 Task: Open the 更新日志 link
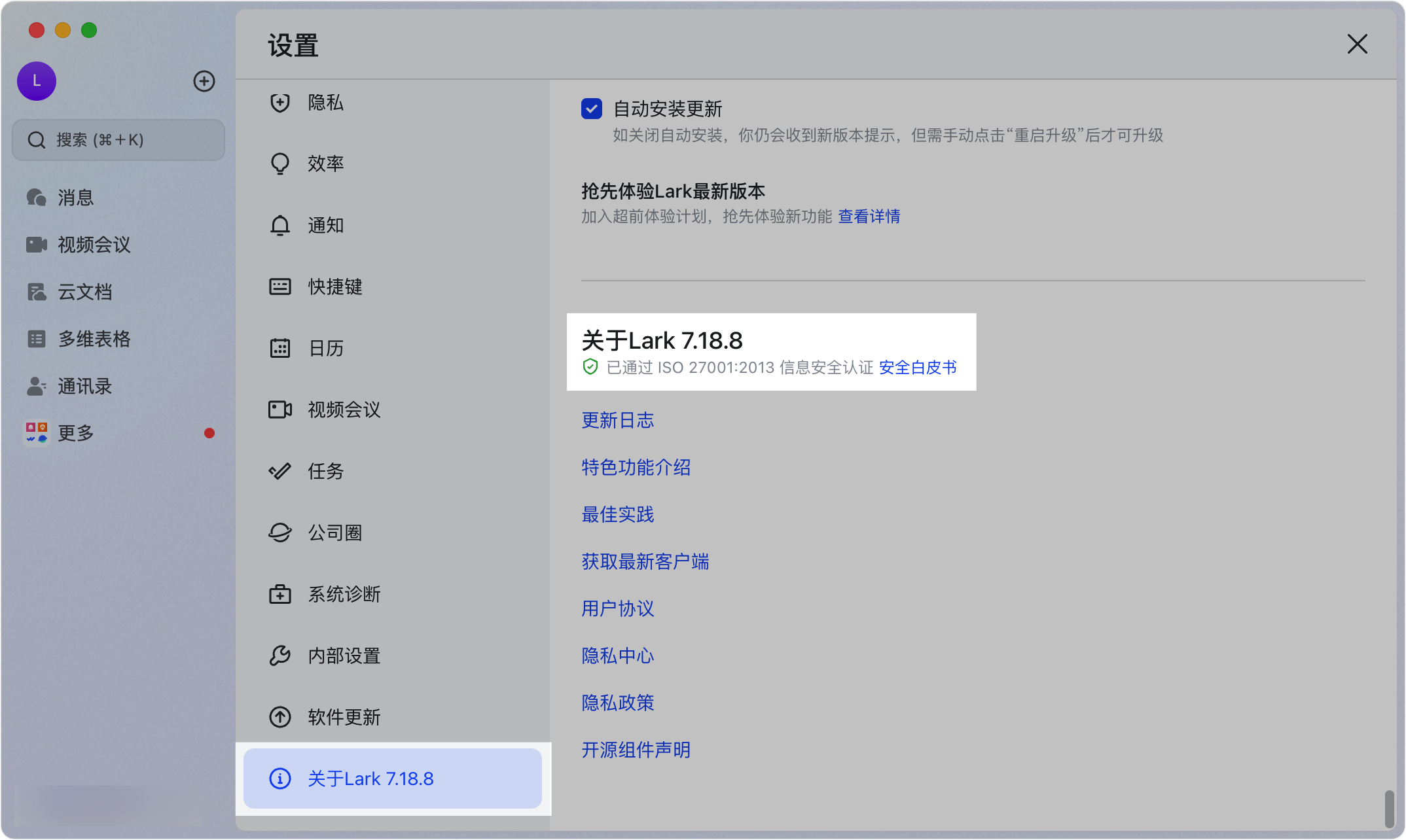(618, 420)
